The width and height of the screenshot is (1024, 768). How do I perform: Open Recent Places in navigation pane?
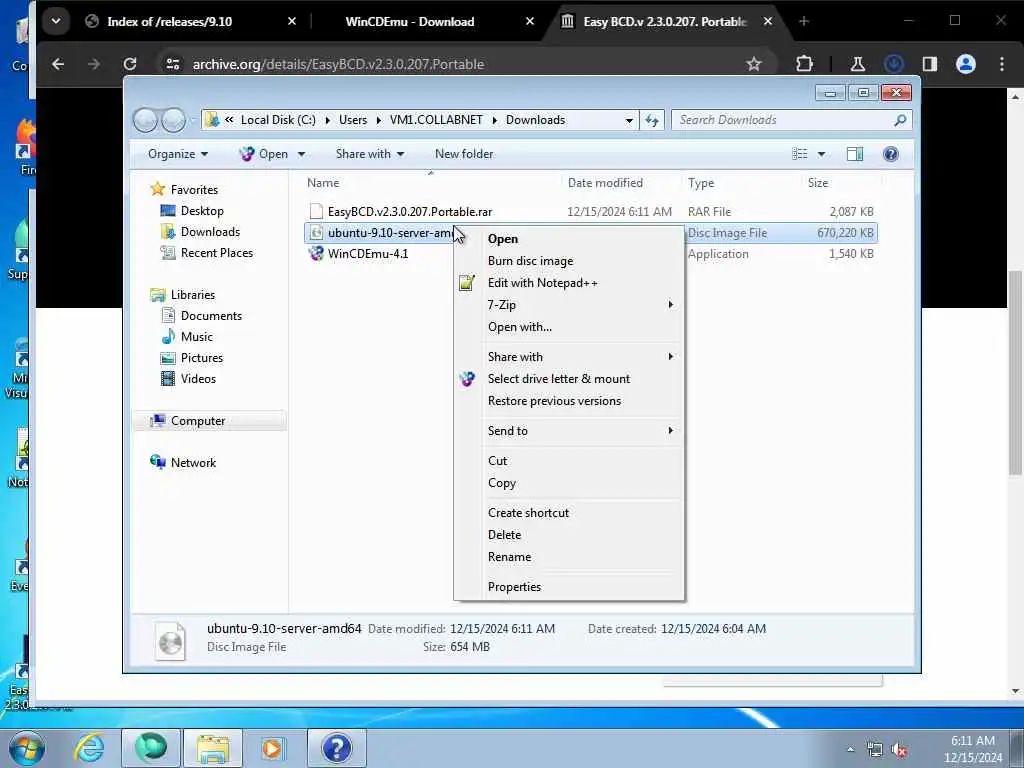(x=217, y=253)
